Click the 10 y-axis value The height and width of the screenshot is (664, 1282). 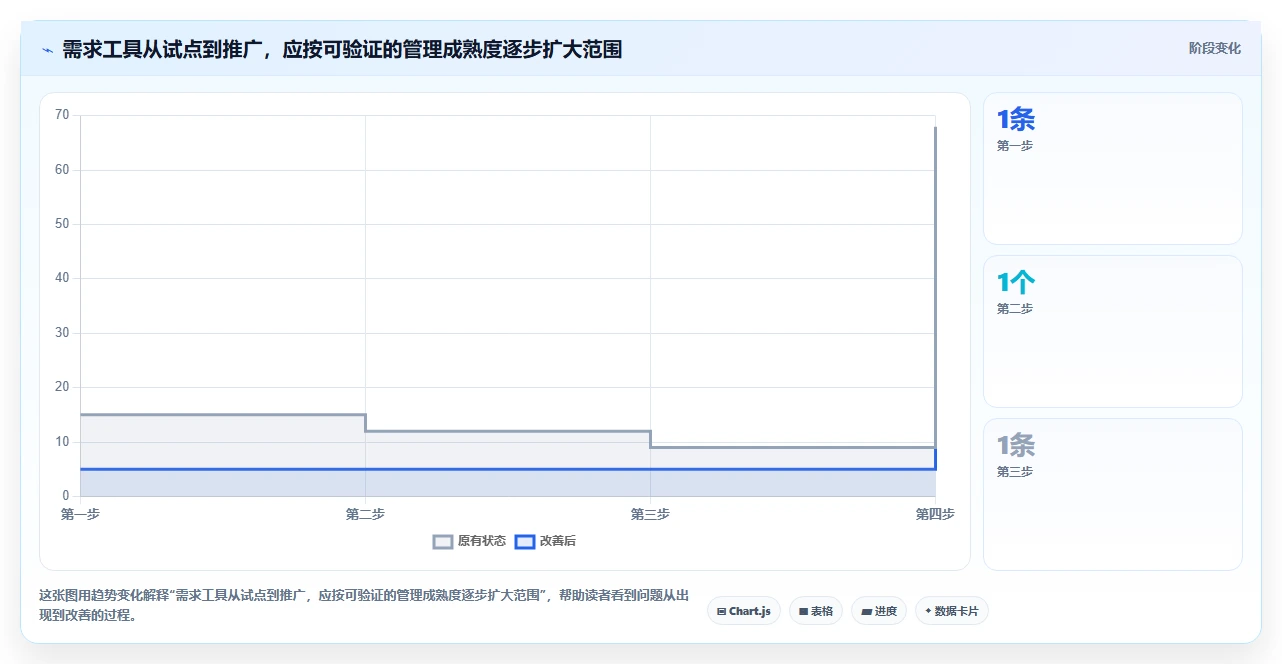(62, 442)
